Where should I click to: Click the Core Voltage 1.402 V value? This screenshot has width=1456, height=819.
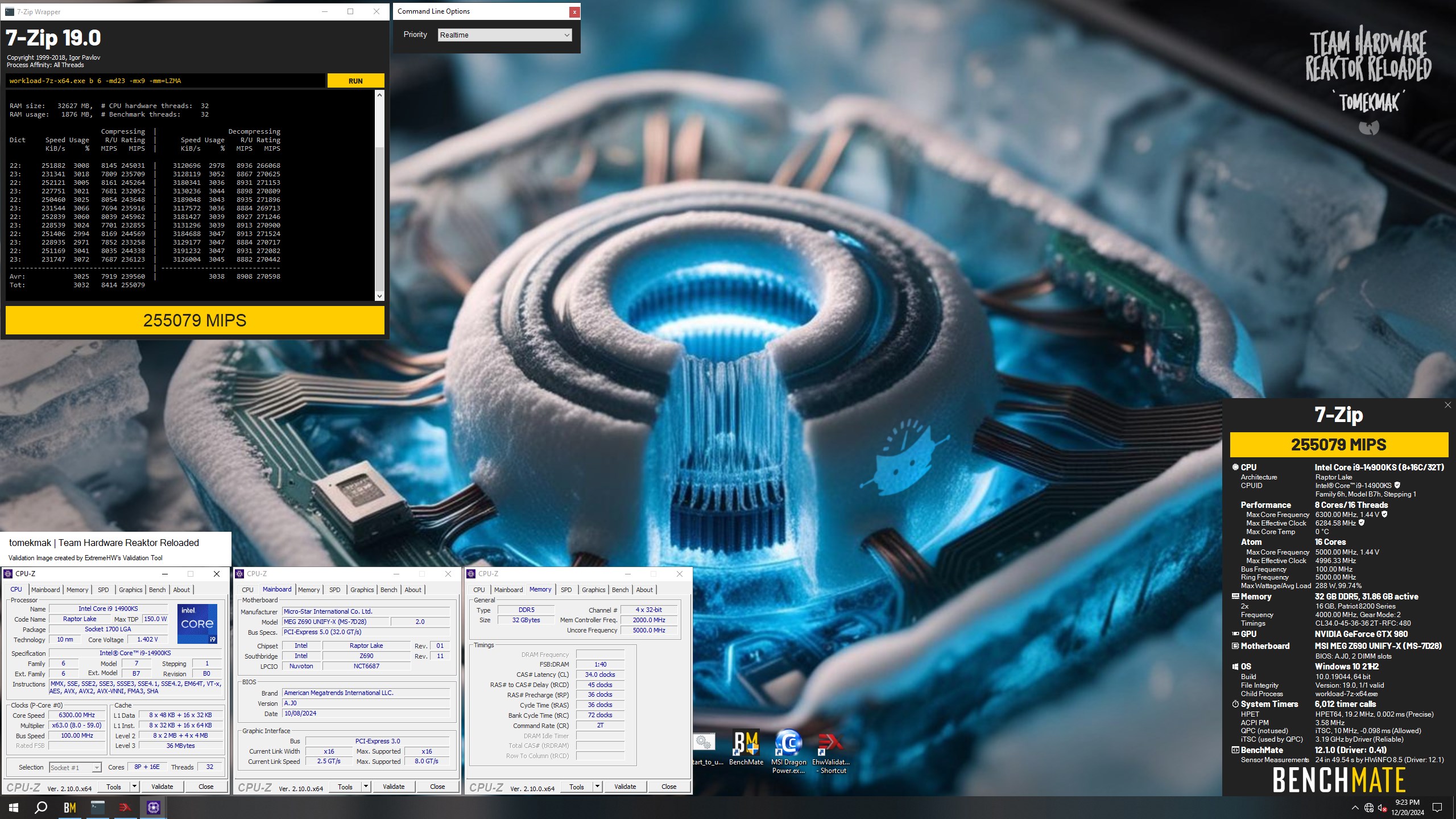tap(147, 639)
